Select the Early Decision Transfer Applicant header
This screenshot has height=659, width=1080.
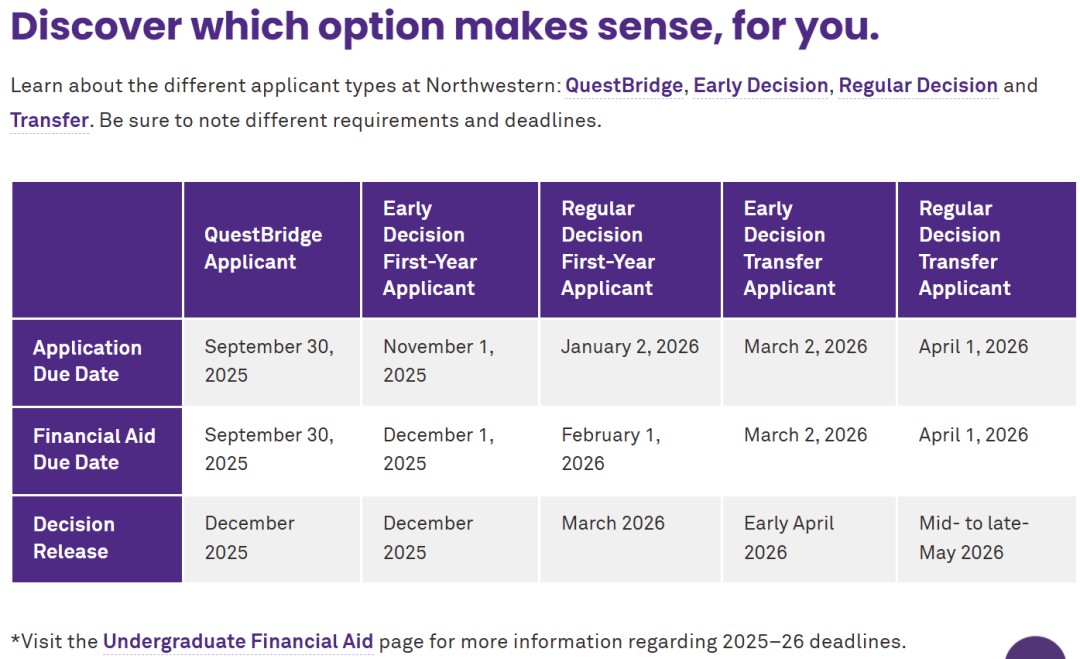pos(789,249)
